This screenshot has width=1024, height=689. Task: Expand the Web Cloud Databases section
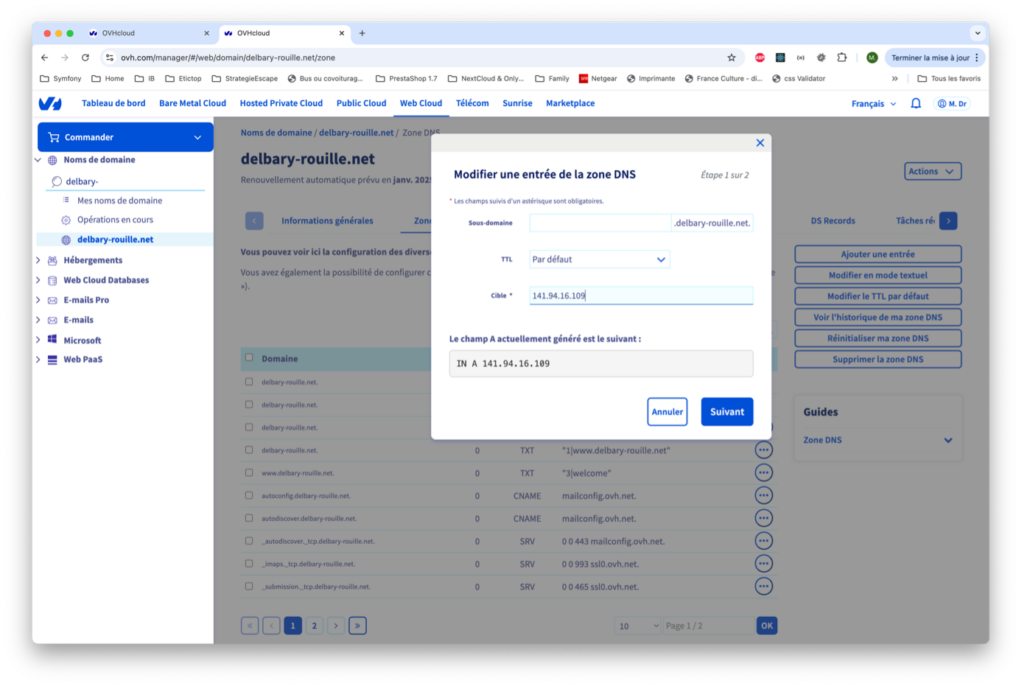pyautogui.click(x=38, y=280)
